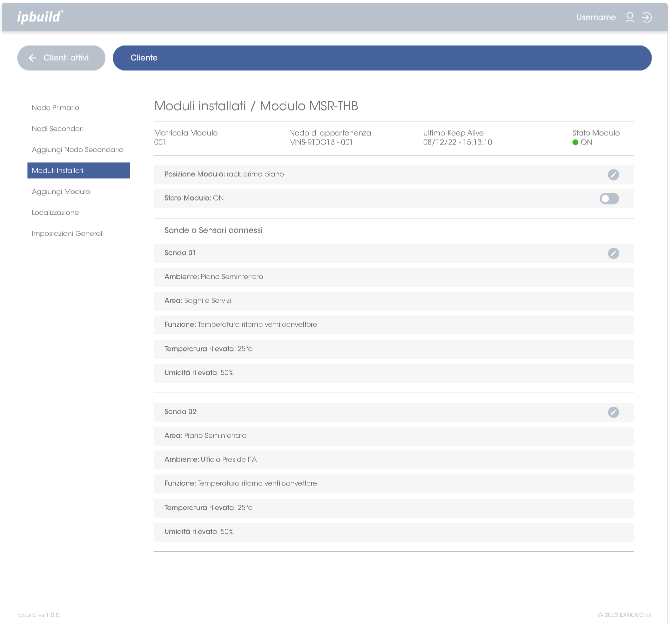Toggle the Stato Modulo switch
Image resolution: width=669 pixels, height=629 pixels.
(x=608, y=199)
